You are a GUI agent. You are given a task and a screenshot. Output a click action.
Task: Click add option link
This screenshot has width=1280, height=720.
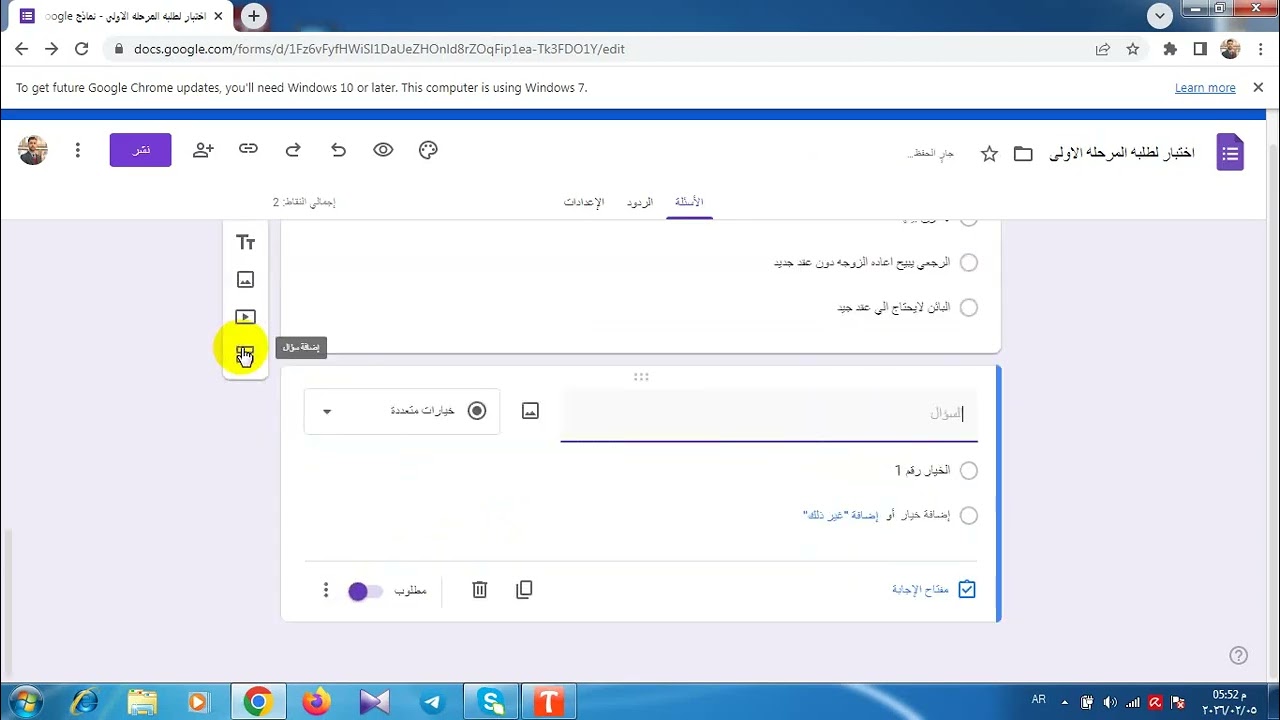925,516
